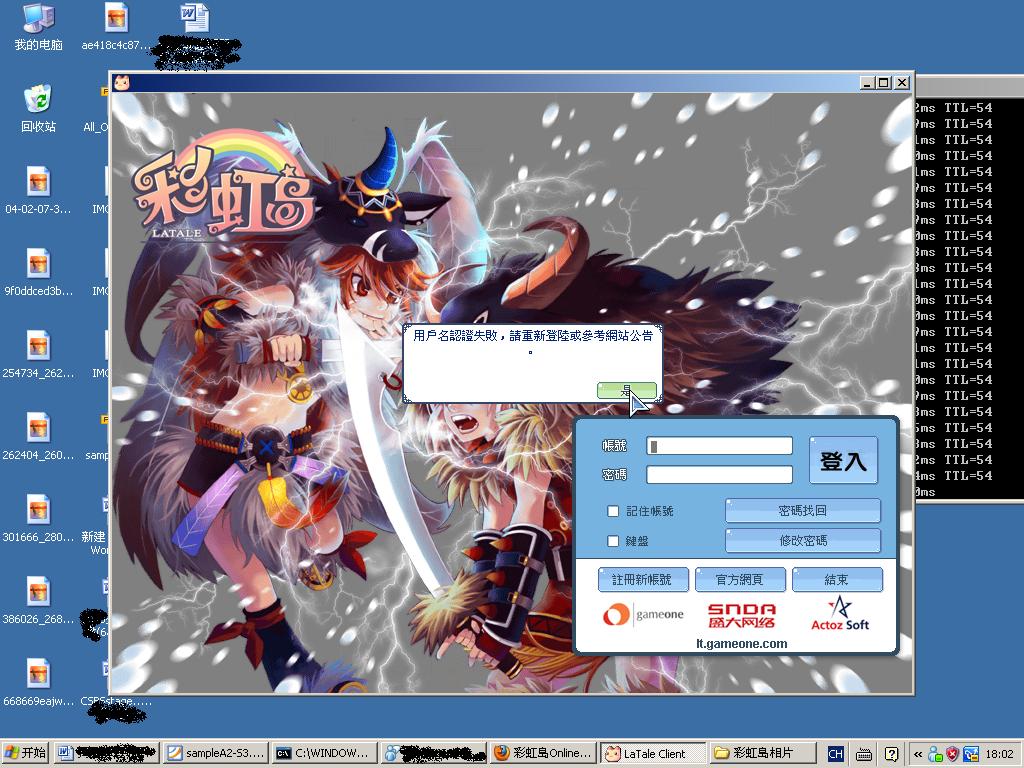1024x768 pixels.
Task: Click the Actoz Soft logo
Action: (840, 614)
